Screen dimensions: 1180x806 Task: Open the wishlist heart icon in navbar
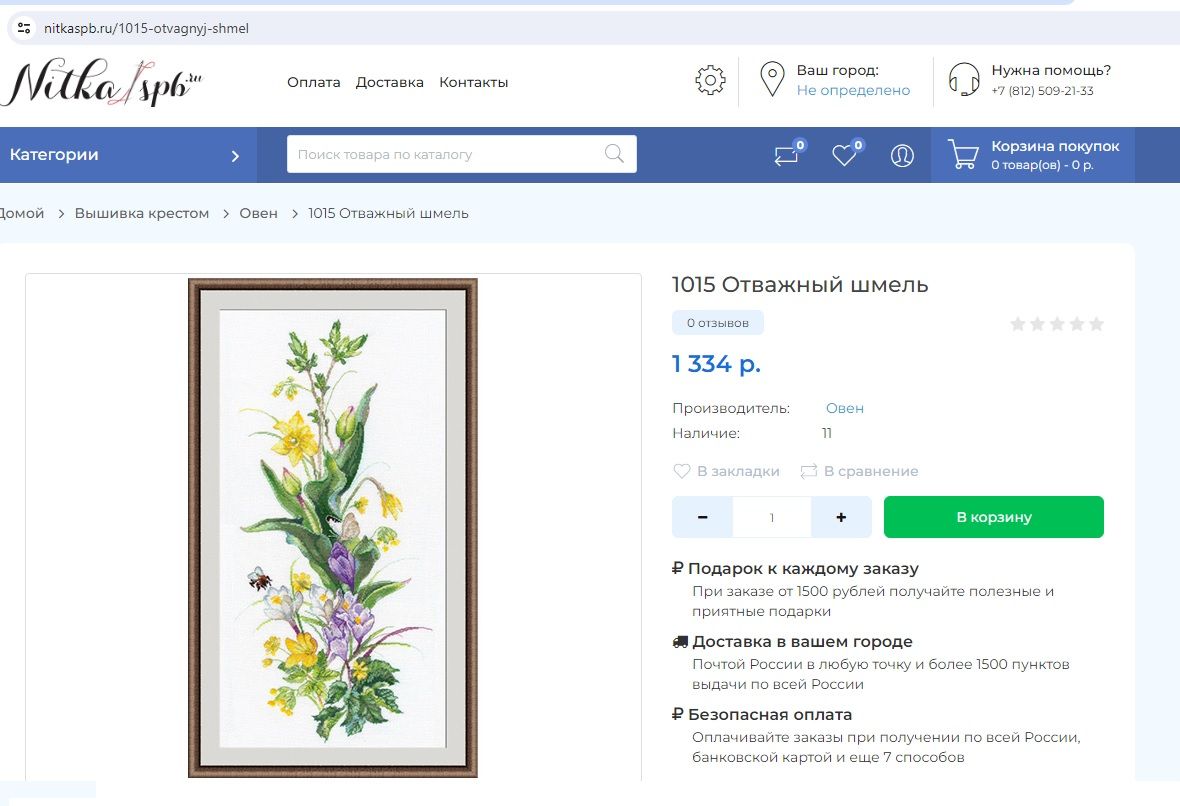pos(845,155)
